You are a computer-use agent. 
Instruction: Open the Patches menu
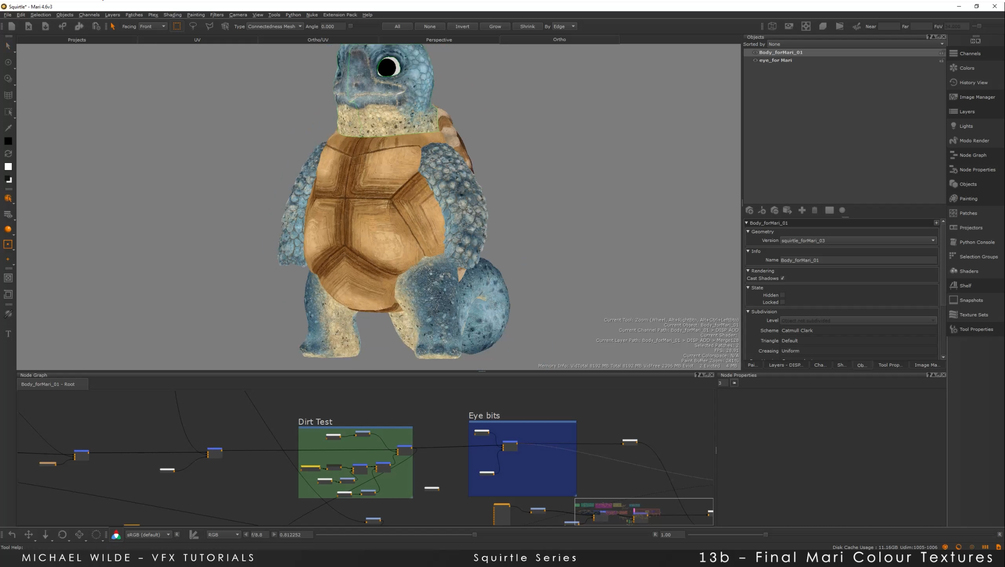(134, 15)
